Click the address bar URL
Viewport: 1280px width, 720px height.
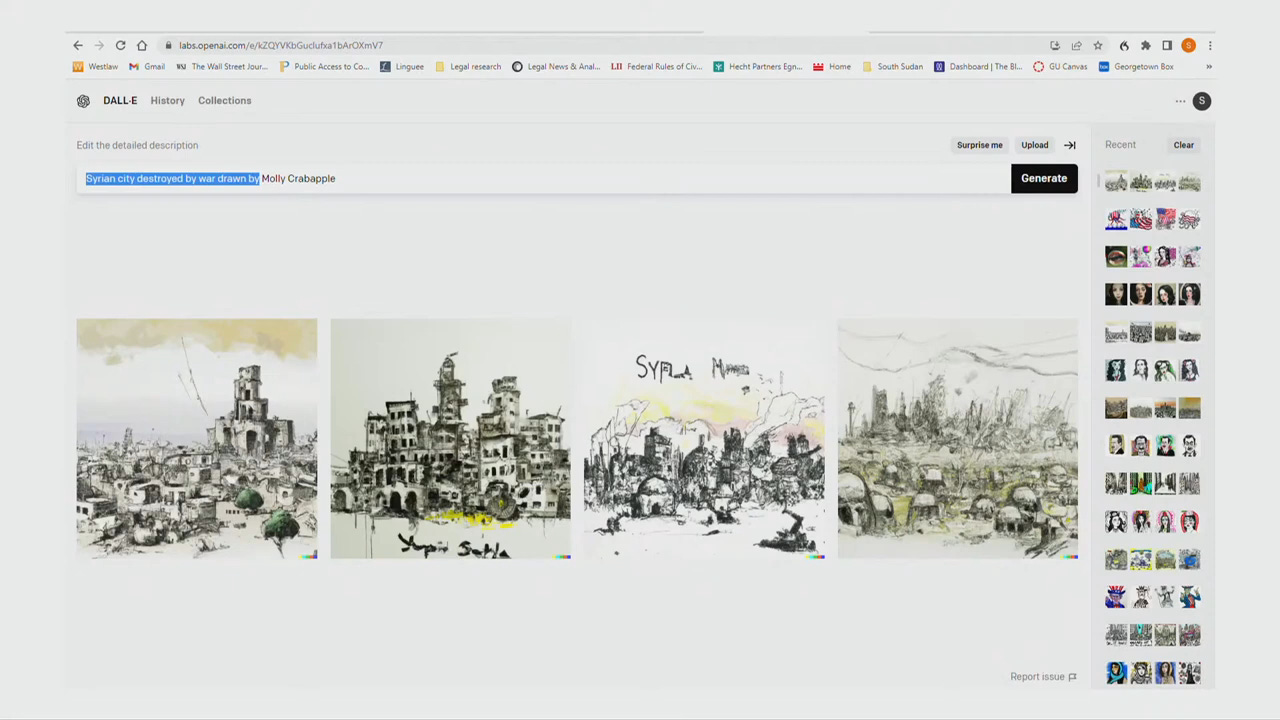[281, 45]
